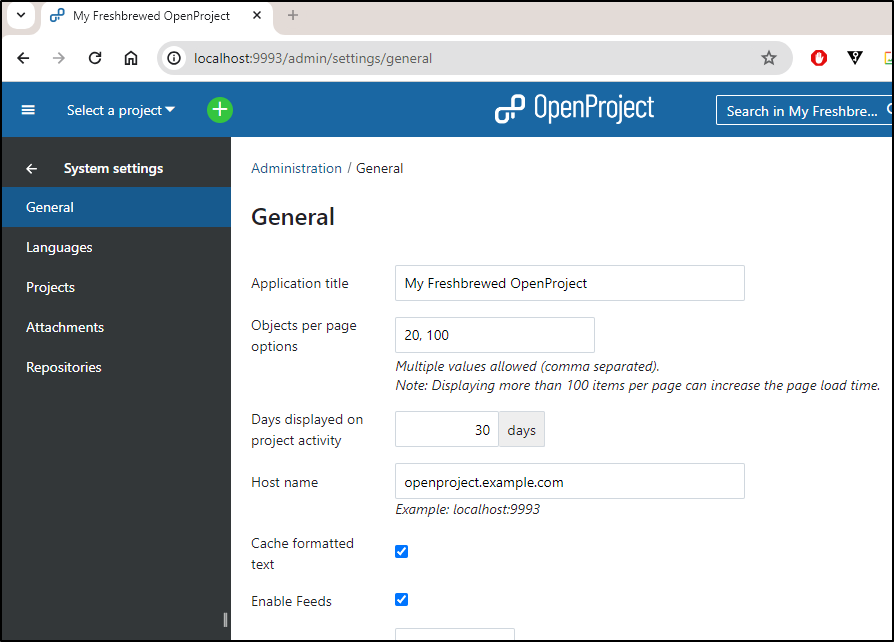Open Attachments settings in sidebar

pyautogui.click(x=116, y=327)
